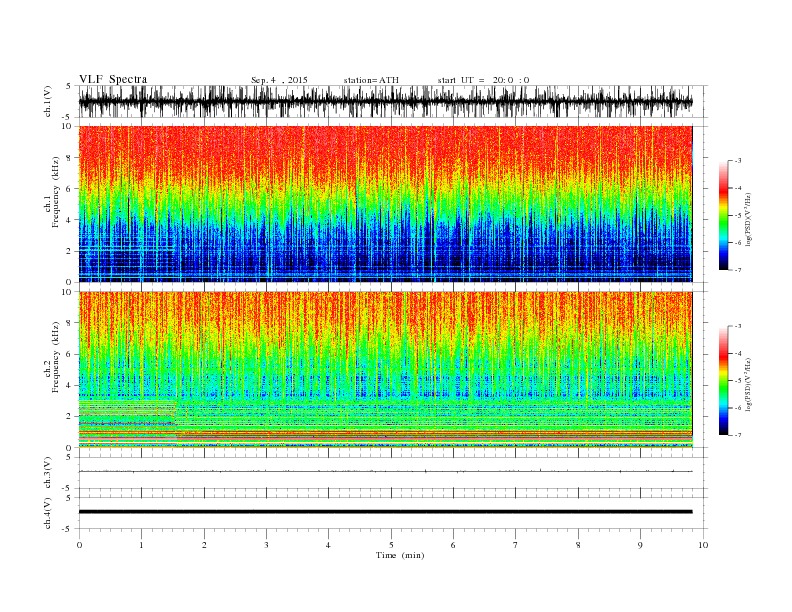Screen dimensions: 792x612
Task: Click the "VLF Spectra" plot title
Action: click(x=113, y=79)
